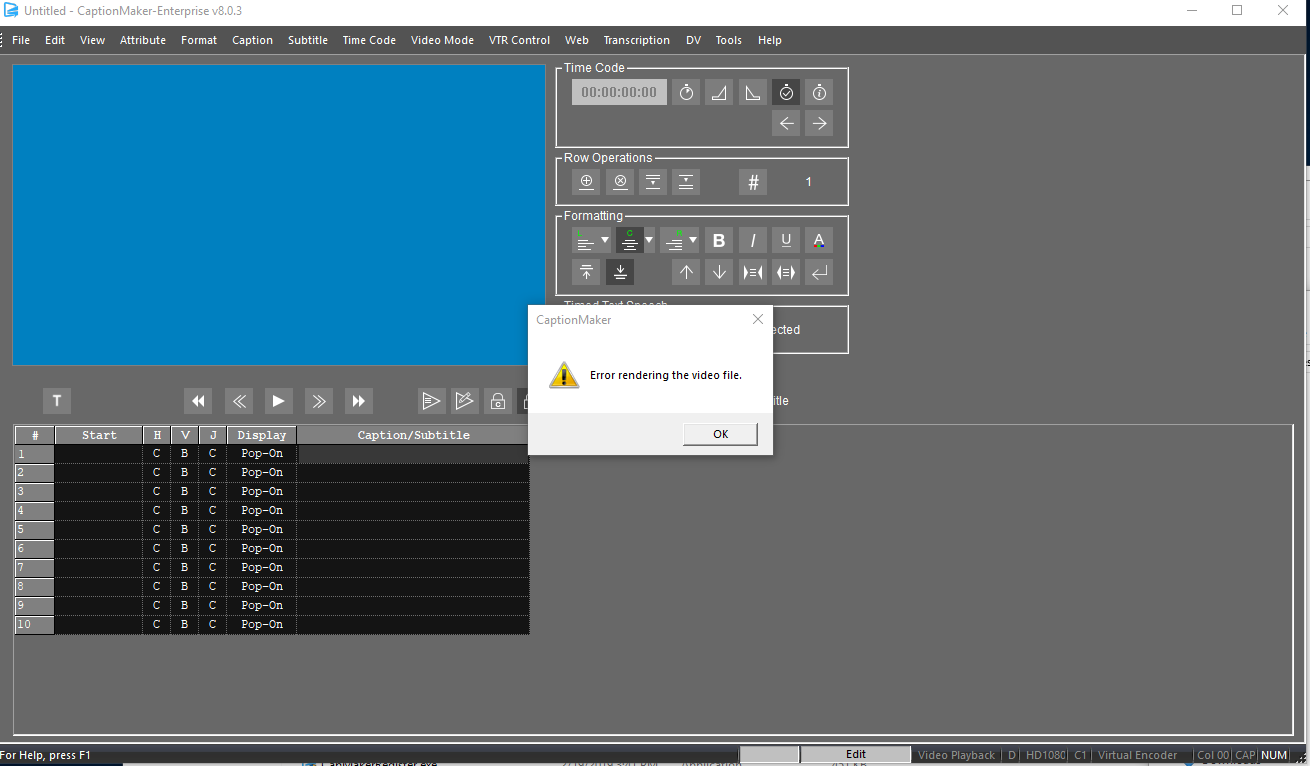Click the T text tool button
Screen dimensions: 1310x766
56,400
